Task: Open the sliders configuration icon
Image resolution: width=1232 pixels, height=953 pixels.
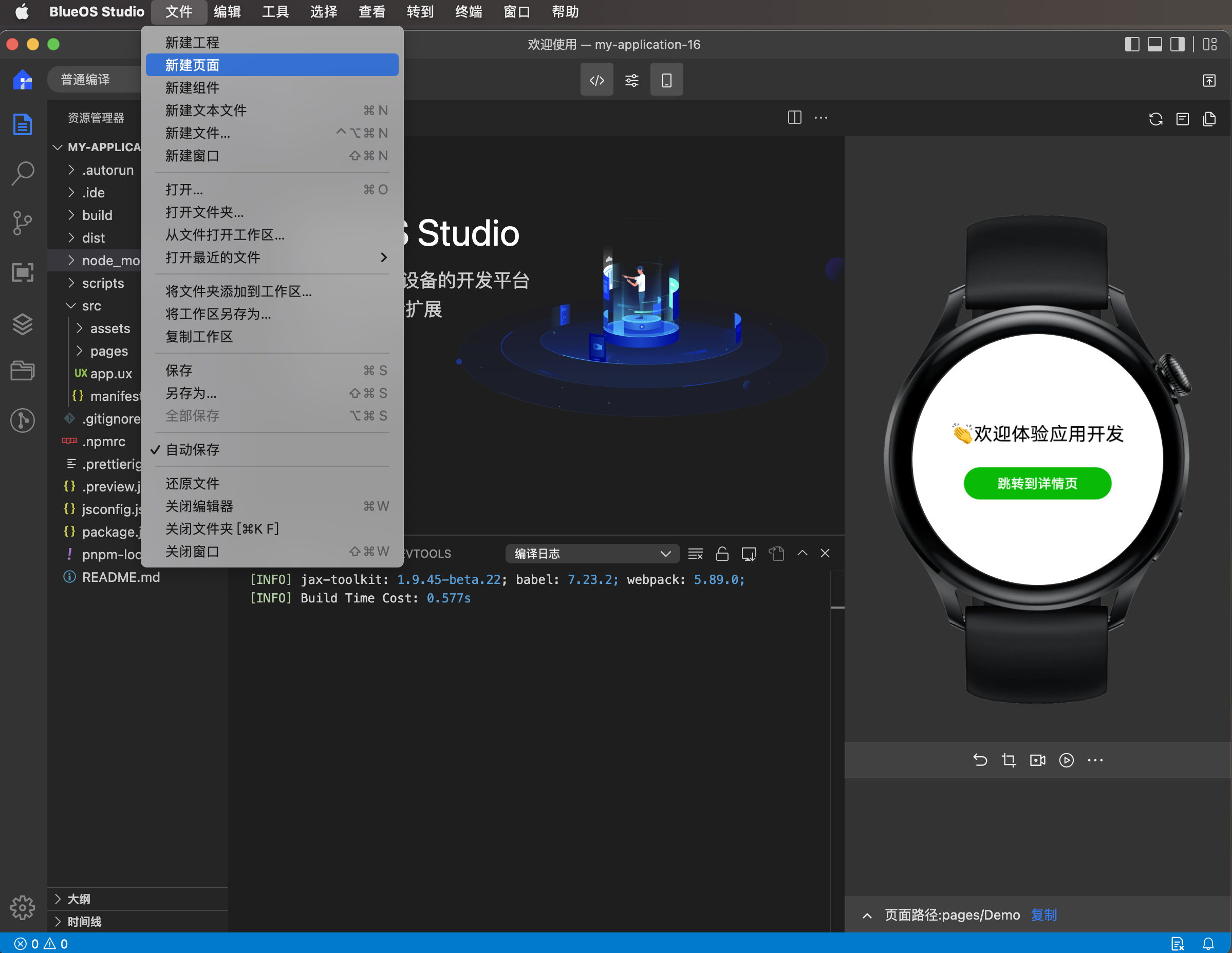Action: [632, 80]
